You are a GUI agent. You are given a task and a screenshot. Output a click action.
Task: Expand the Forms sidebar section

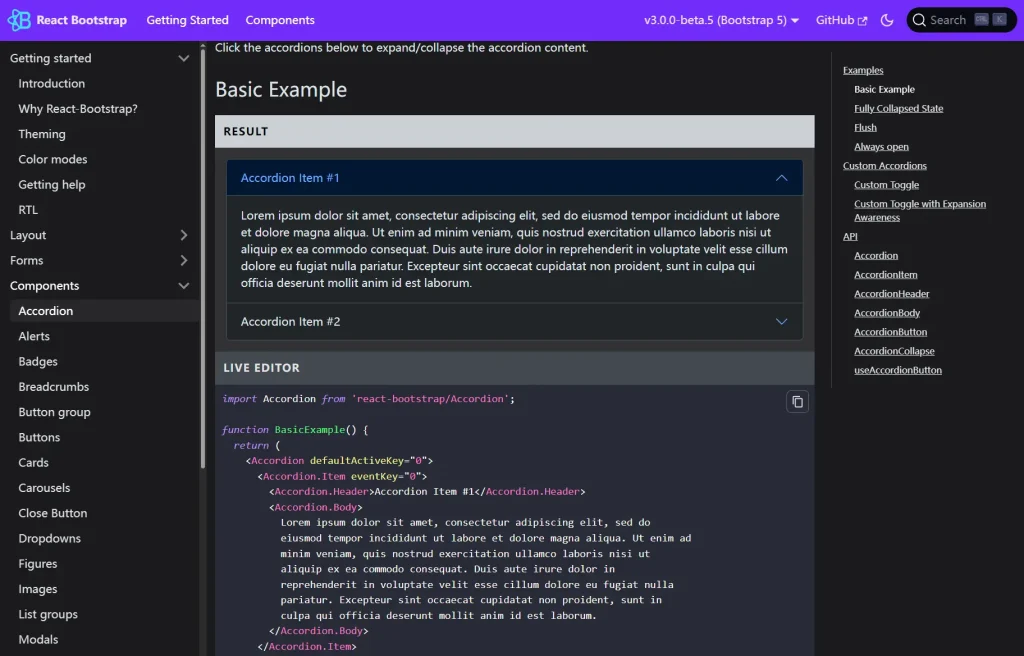point(184,260)
